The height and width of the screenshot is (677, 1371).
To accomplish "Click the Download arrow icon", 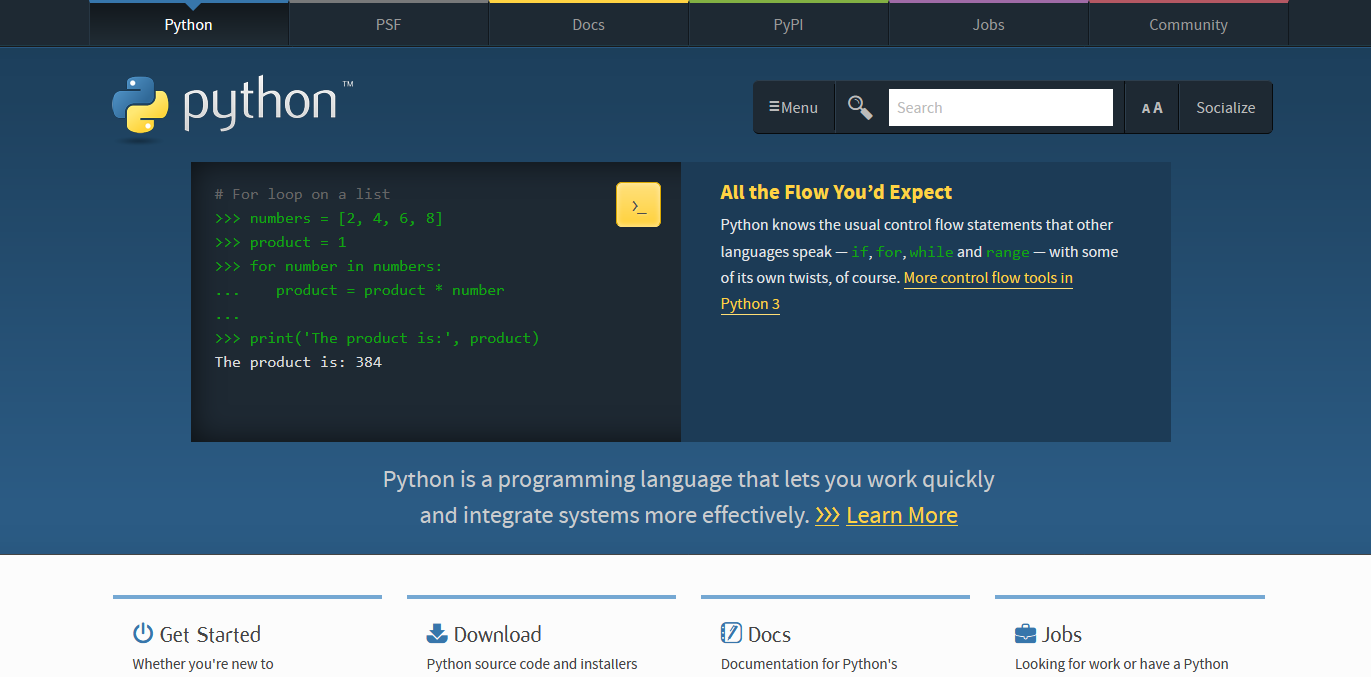I will [x=436, y=632].
